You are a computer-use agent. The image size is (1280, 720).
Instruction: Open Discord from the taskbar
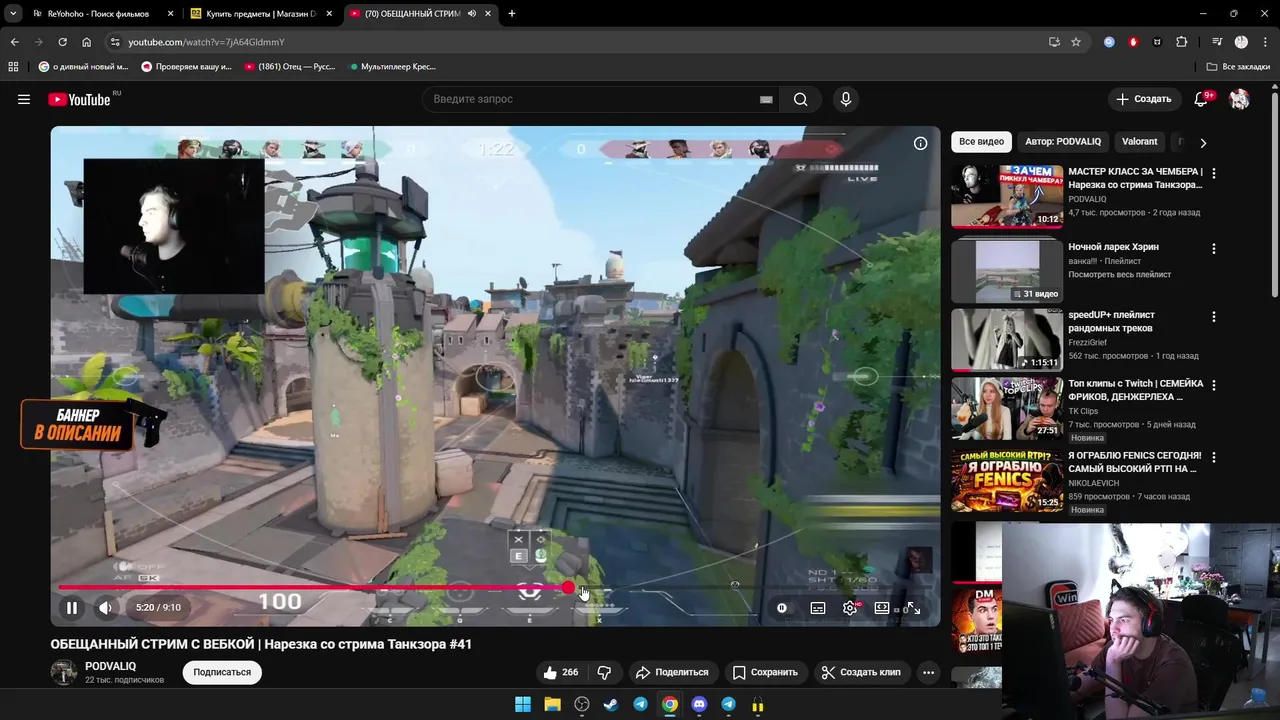click(x=699, y=704)
